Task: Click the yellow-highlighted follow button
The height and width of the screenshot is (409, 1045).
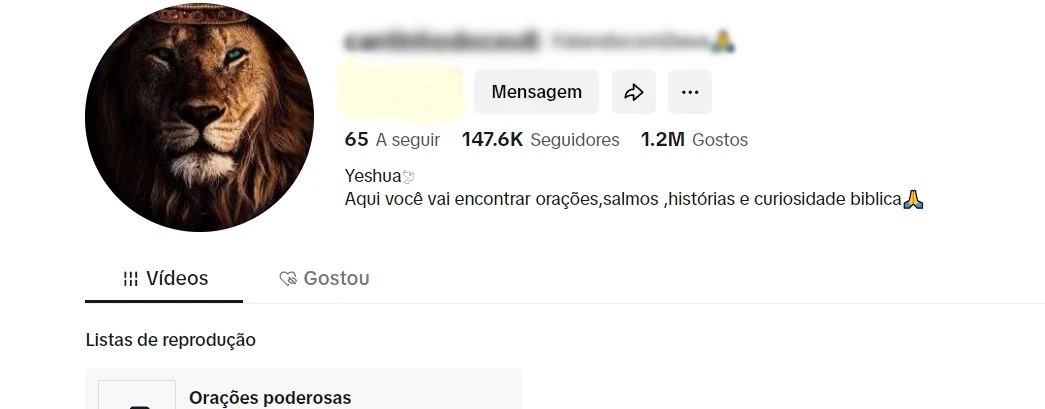Action: pyautogui.click(x=401, y=92)
